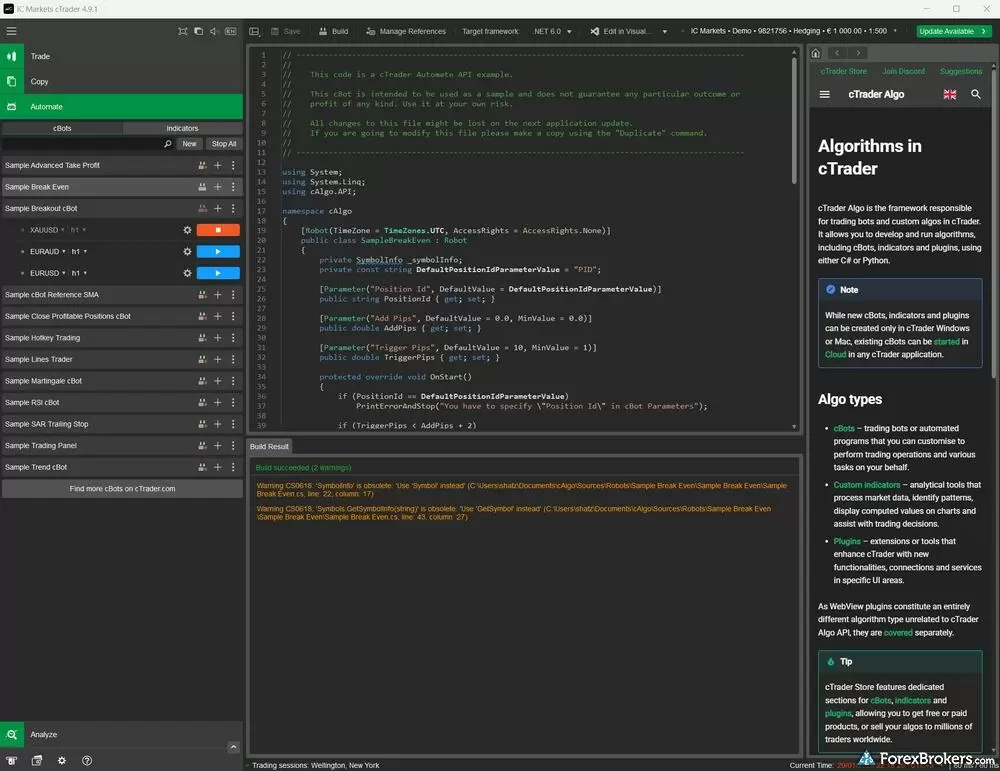1000x771 pixels.
Task: Click the detach window icon
Action: (198, 31)
